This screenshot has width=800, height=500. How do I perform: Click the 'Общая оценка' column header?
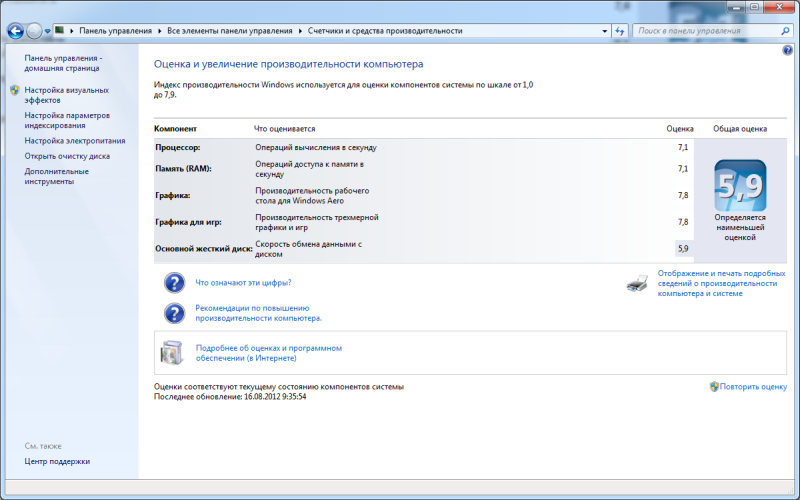pos(740,129)
